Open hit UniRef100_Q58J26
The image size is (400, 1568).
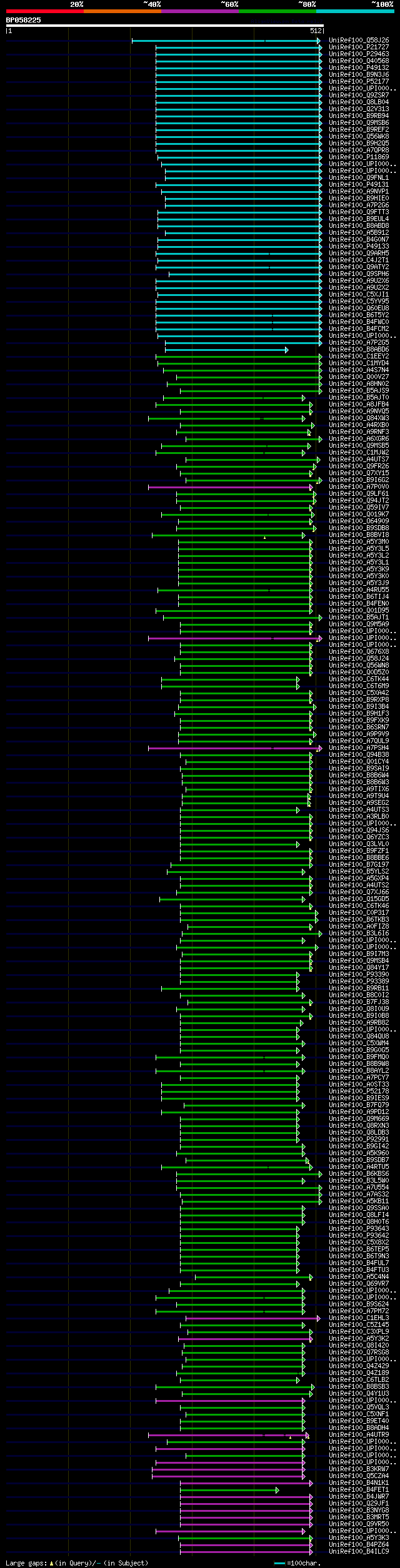point(359,40)
